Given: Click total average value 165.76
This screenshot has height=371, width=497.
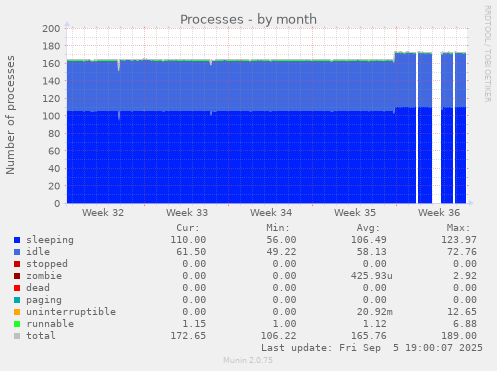Looking at the screenshot, I should [x=369, y=336].
